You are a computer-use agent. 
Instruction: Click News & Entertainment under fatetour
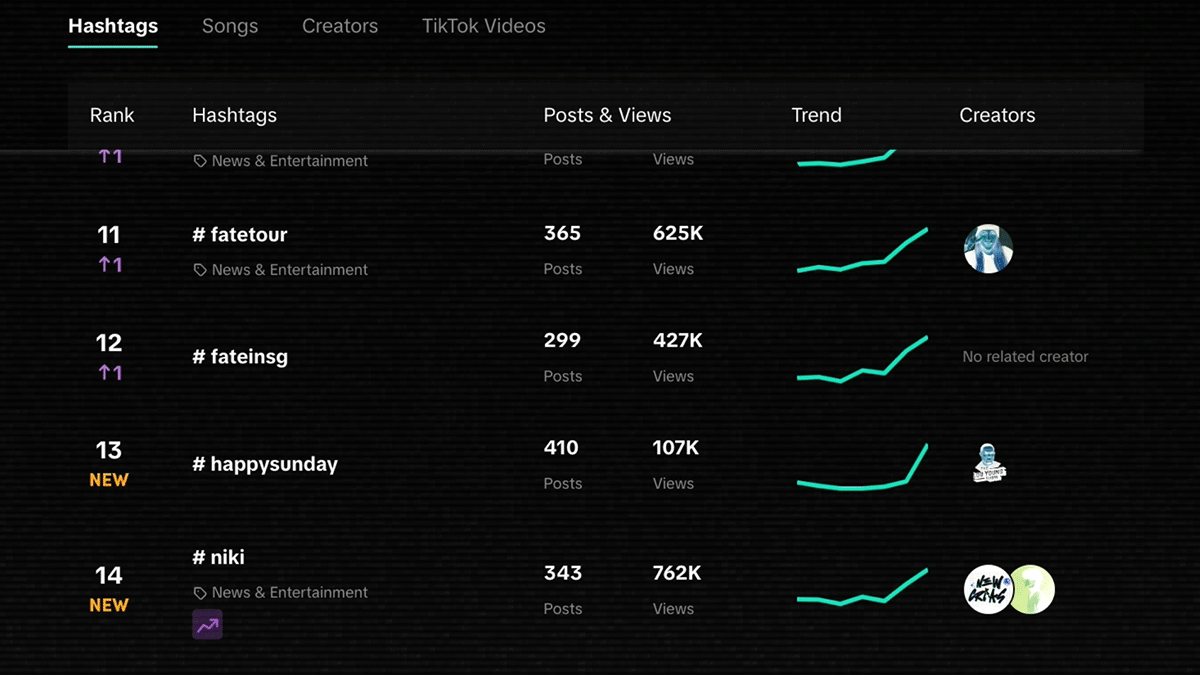pos(290,270)
